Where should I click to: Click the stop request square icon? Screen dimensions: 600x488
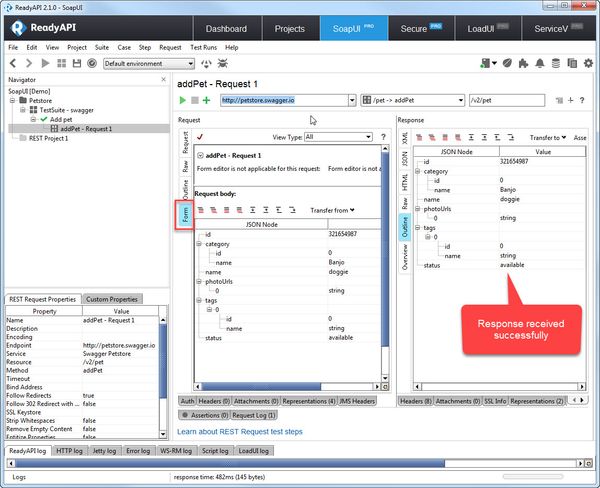click(194, 101)
